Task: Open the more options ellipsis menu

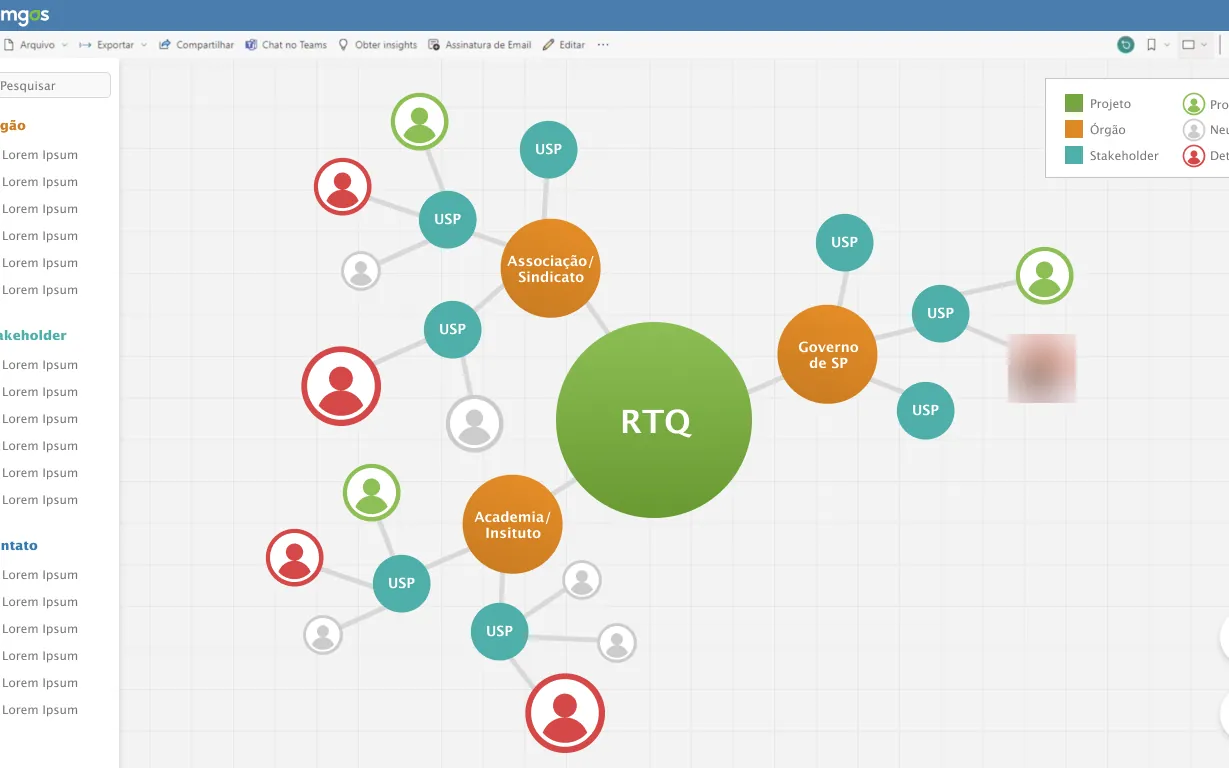Action: pyautogui.click(x=603, y=45)
